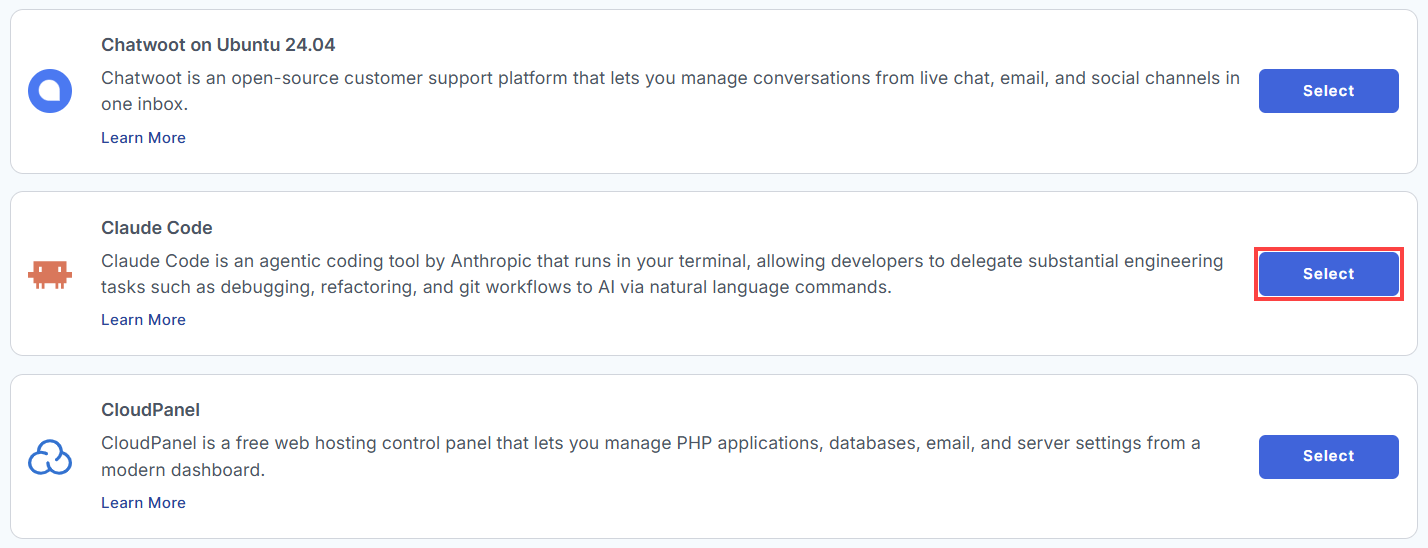Click the Chatwoot open-source support description

click(670, 91)
